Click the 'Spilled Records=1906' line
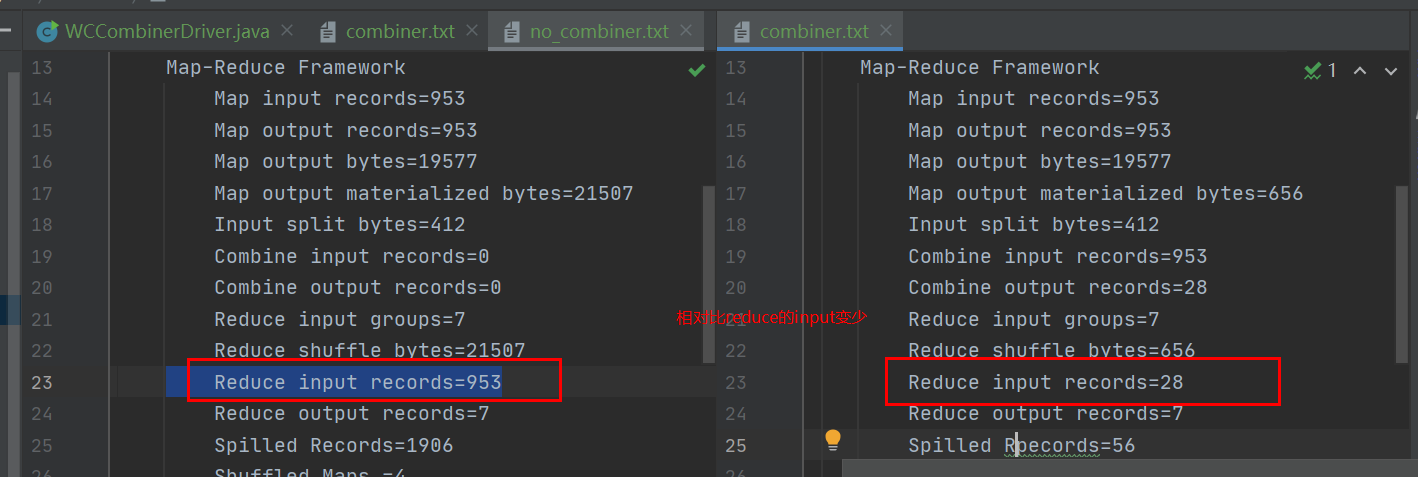The image size is (1418, 477). point(333,446)
